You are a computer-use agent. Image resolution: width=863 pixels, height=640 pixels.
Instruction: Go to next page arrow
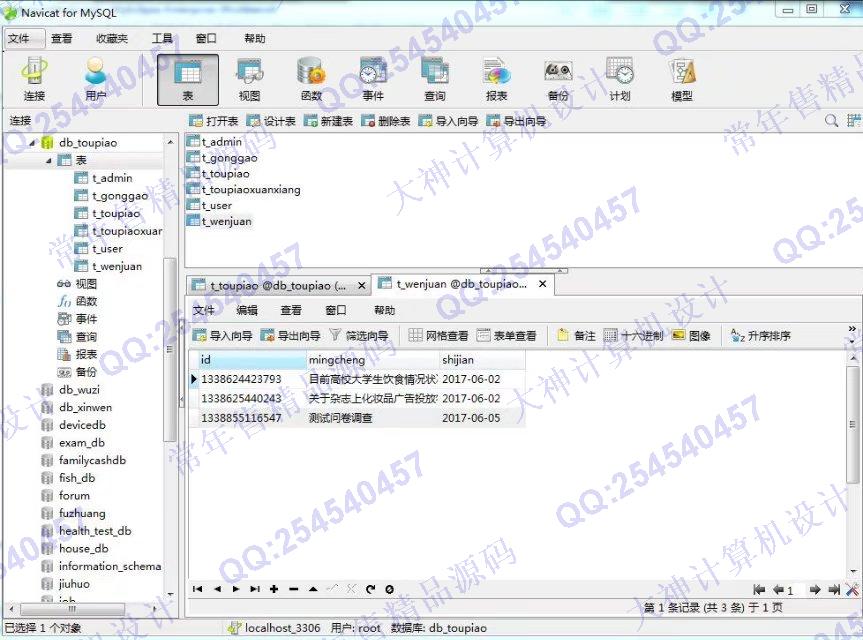click(815, 590)
